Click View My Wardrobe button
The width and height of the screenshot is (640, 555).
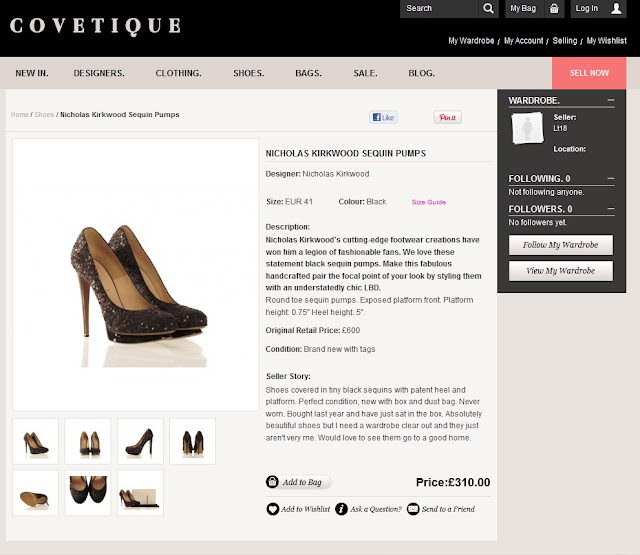pos(560,271)
